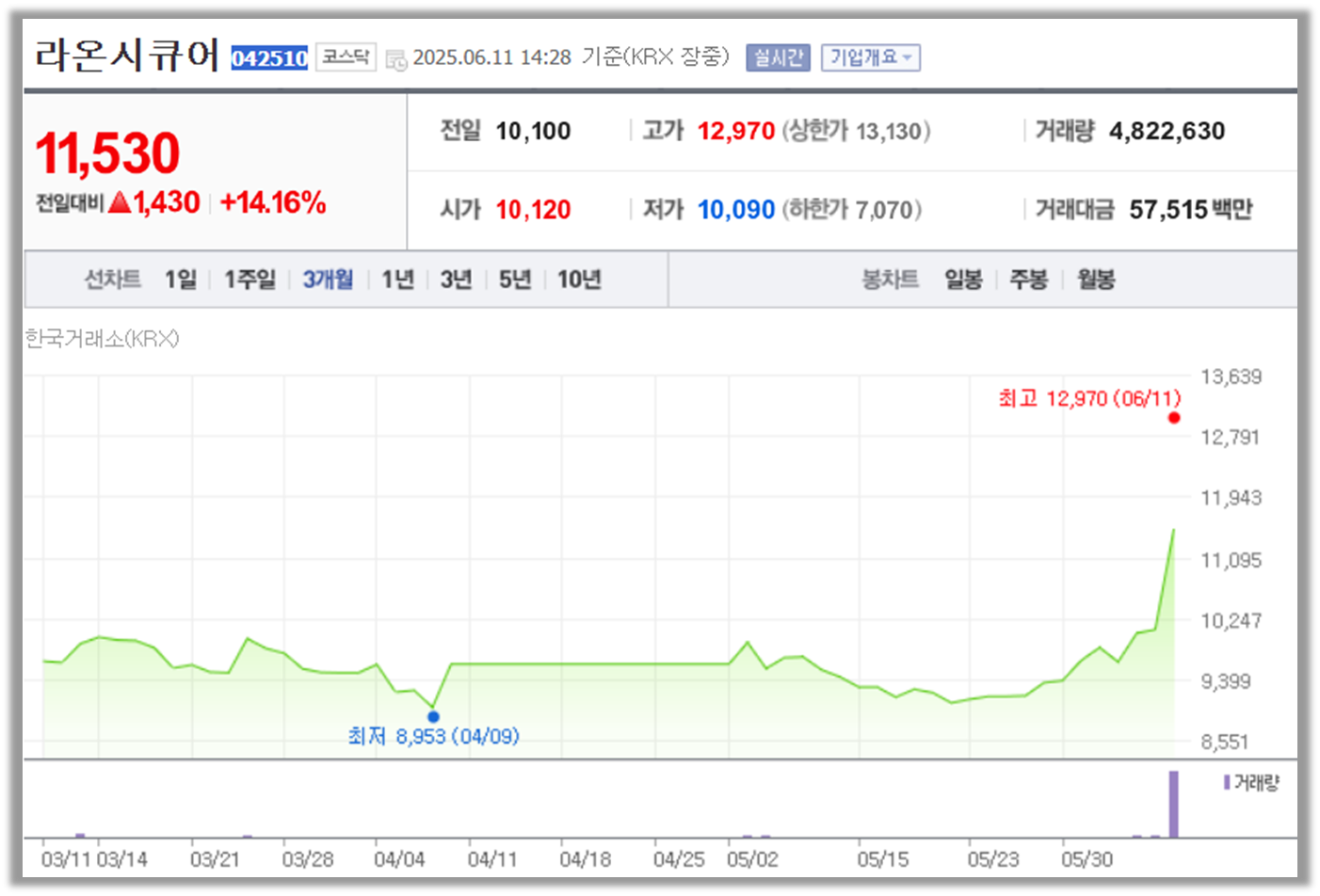Click the 거래량 value 4,822,630
The width and height of the screenshot is (1320, 896).
1167,132
